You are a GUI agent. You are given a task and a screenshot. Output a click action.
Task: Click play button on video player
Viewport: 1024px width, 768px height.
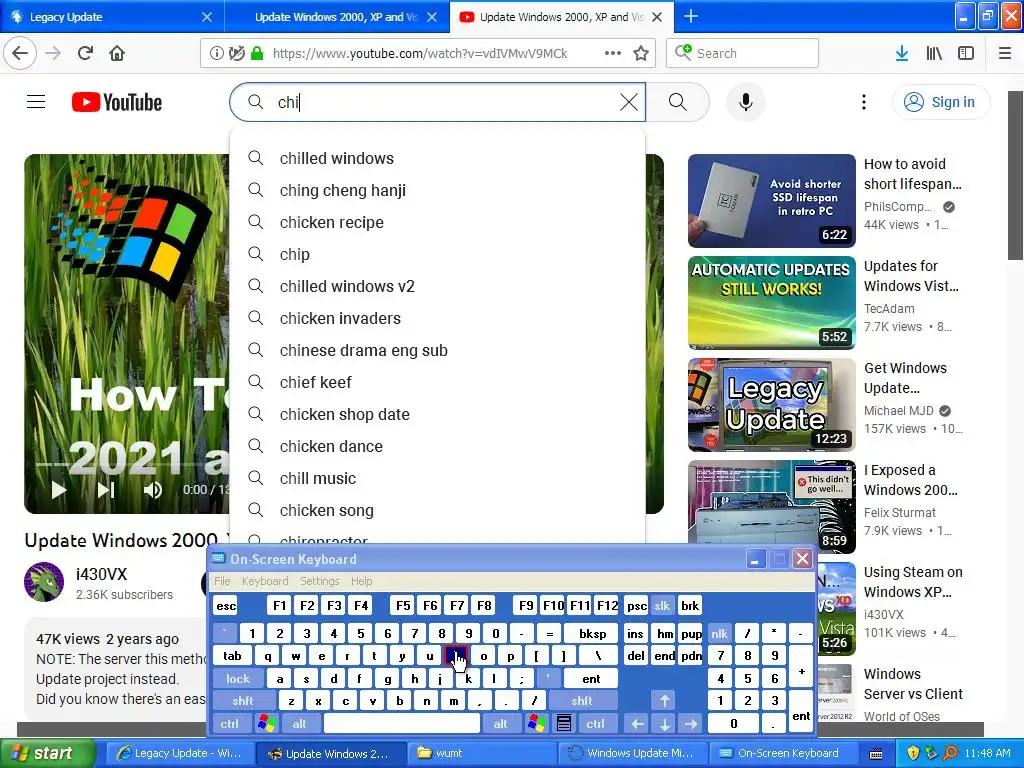point(59,490)
